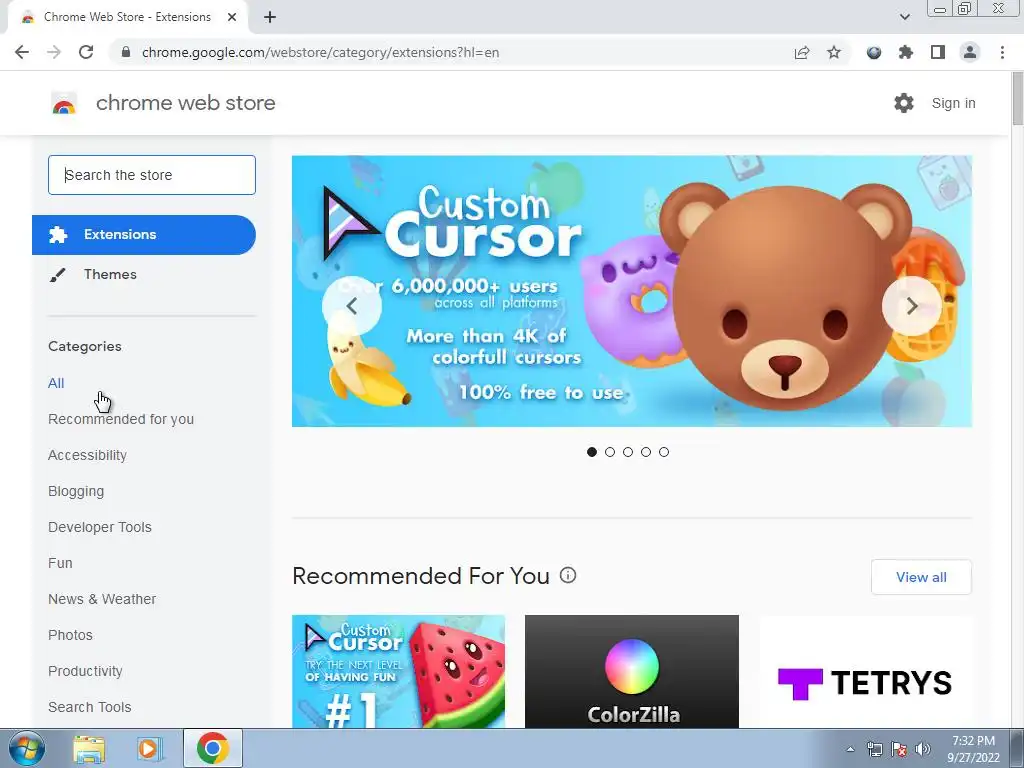Open the profile avatar menu

[970, 52]
